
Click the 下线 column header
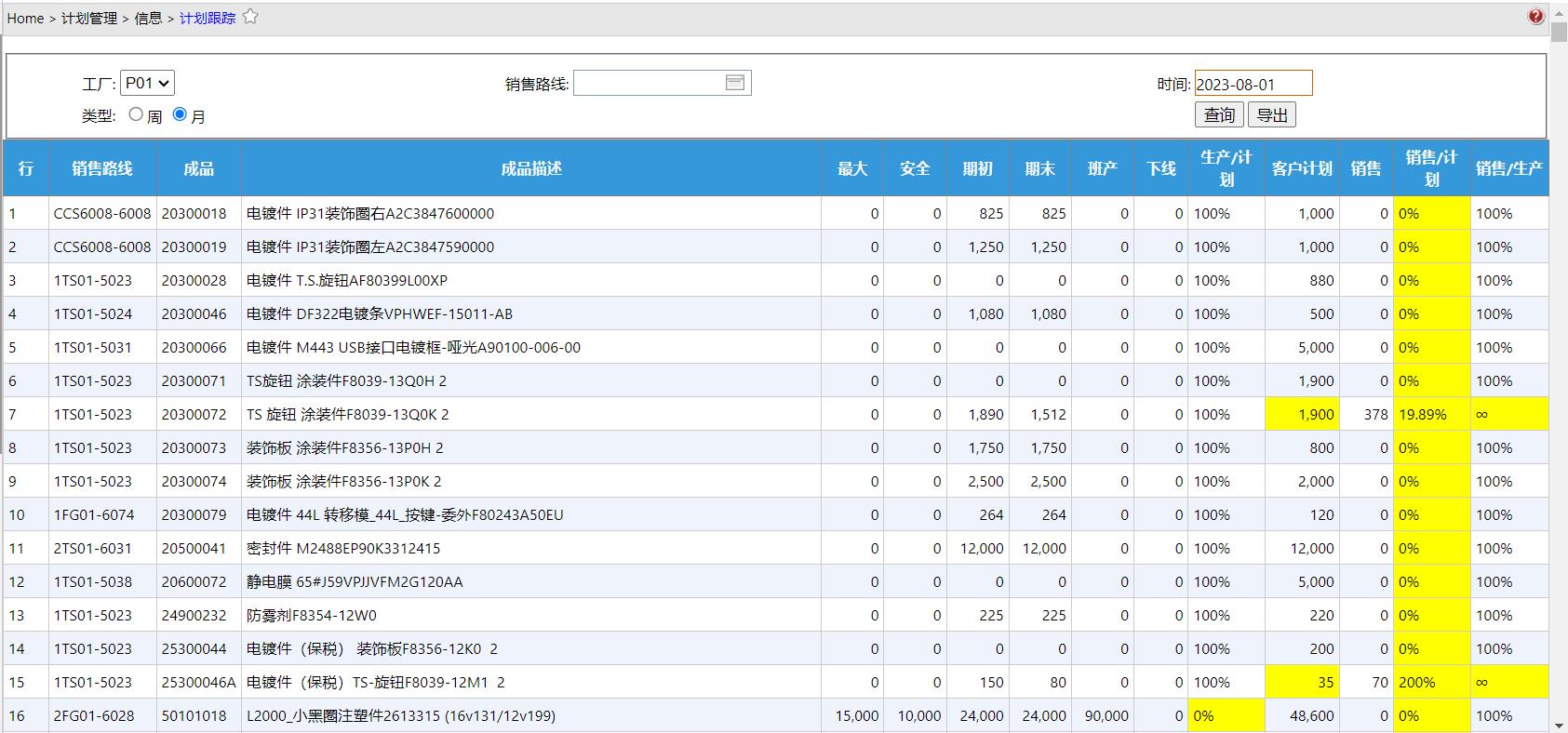click(1161, 168)
